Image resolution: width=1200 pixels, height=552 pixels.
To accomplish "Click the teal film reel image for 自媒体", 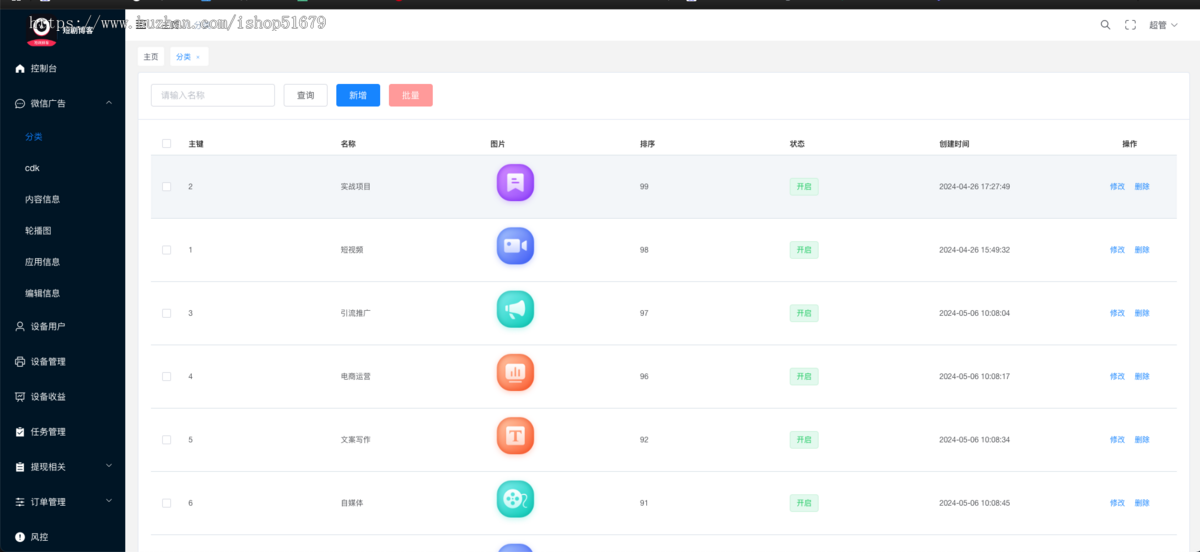I will click(515, 499).
